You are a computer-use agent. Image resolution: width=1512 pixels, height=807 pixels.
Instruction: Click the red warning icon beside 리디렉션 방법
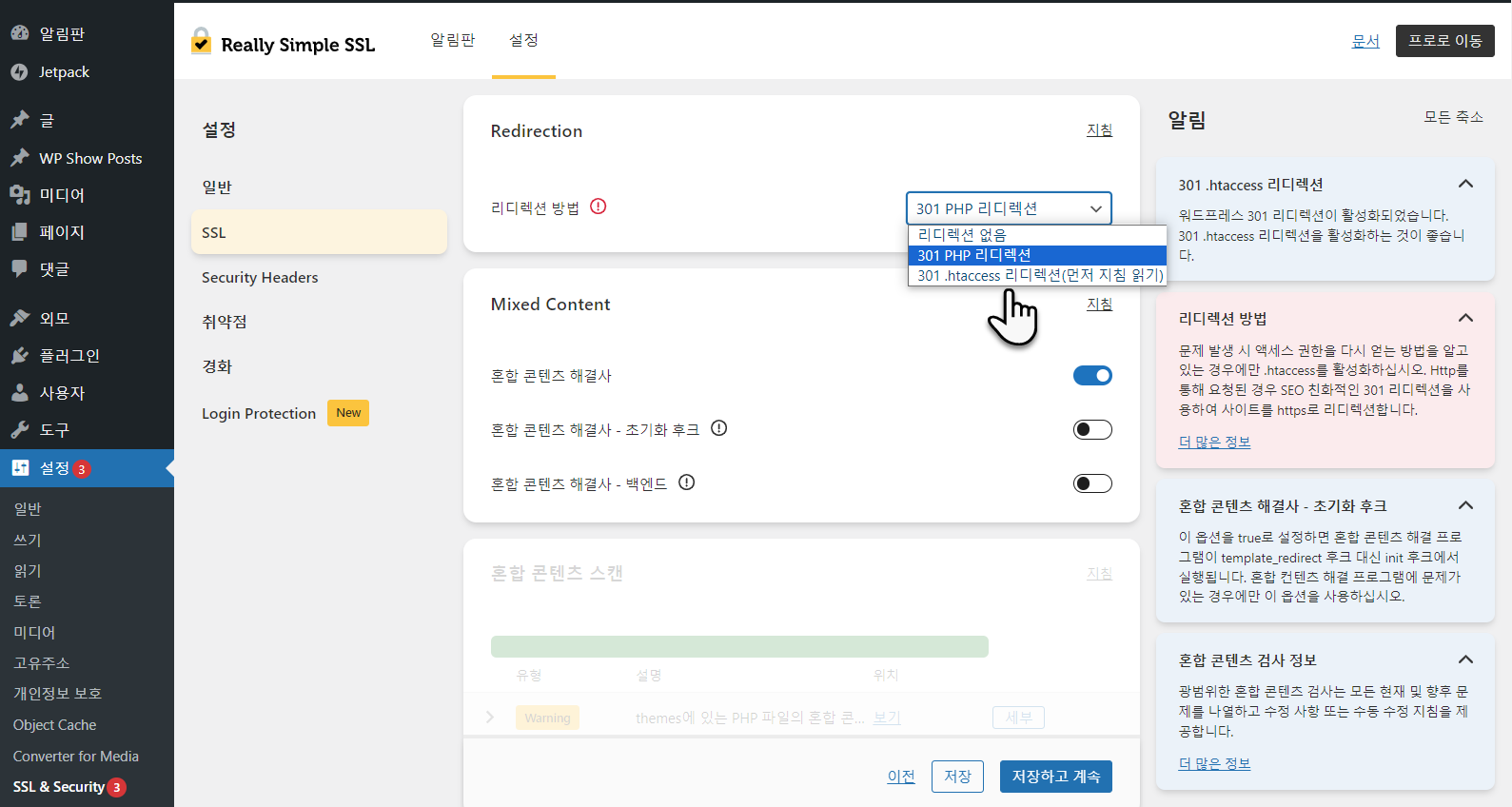(x=599, y=207)
